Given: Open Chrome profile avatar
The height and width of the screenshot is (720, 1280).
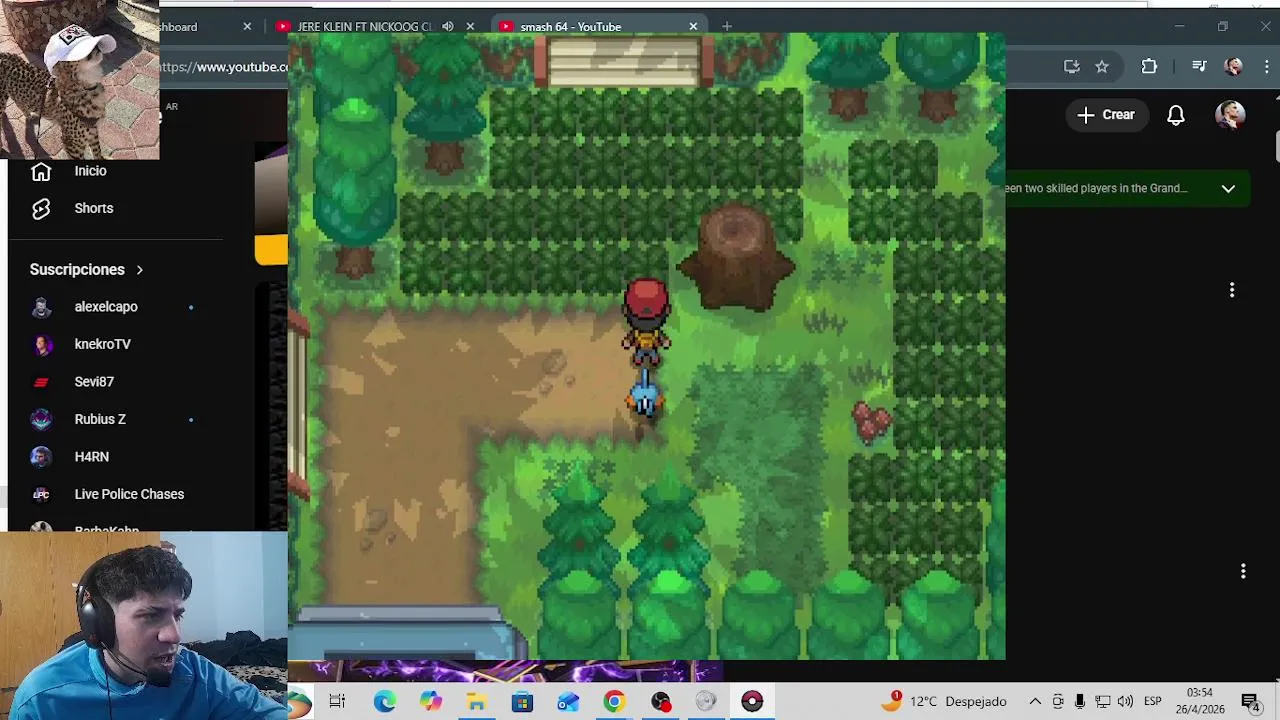Looking at the screenshot, I should coord(1233,67).
